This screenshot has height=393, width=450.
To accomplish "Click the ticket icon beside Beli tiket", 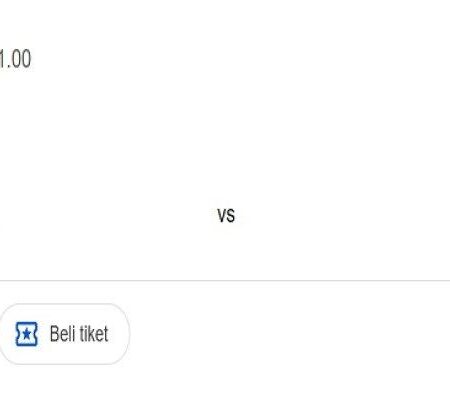I will [x=27, y=334].
